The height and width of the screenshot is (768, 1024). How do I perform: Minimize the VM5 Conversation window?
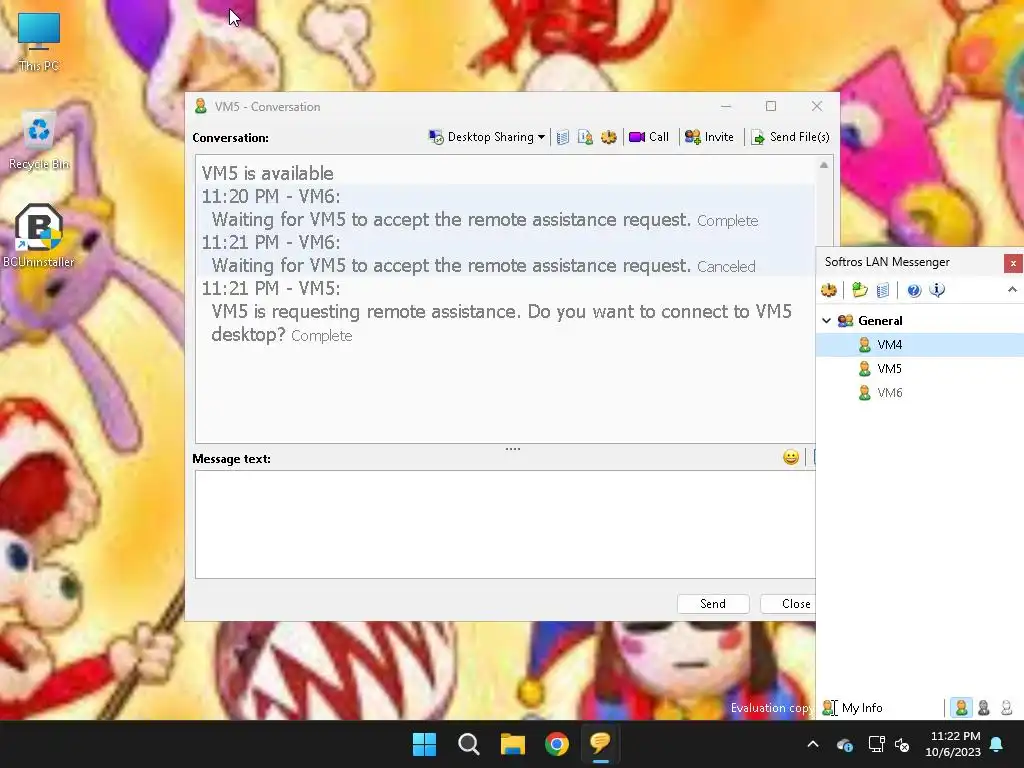pos(726,106)
